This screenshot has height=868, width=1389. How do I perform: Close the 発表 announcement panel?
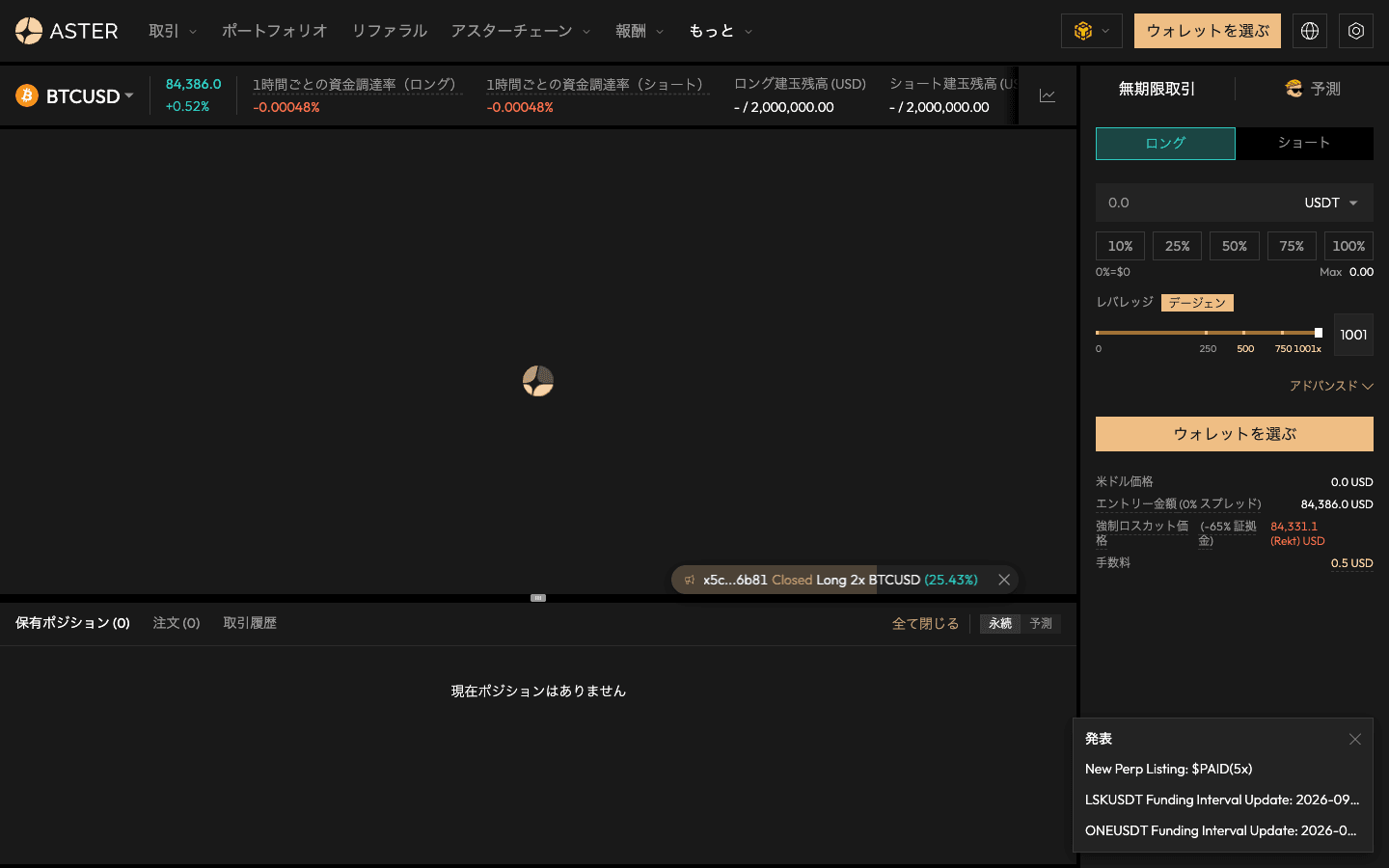[x=1355, y=739]
